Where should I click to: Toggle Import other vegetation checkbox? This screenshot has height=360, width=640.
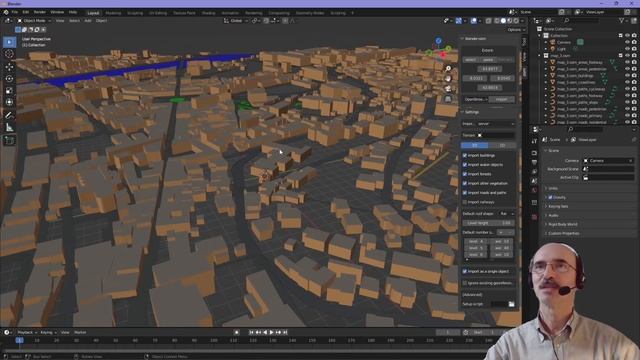(464, 183)
